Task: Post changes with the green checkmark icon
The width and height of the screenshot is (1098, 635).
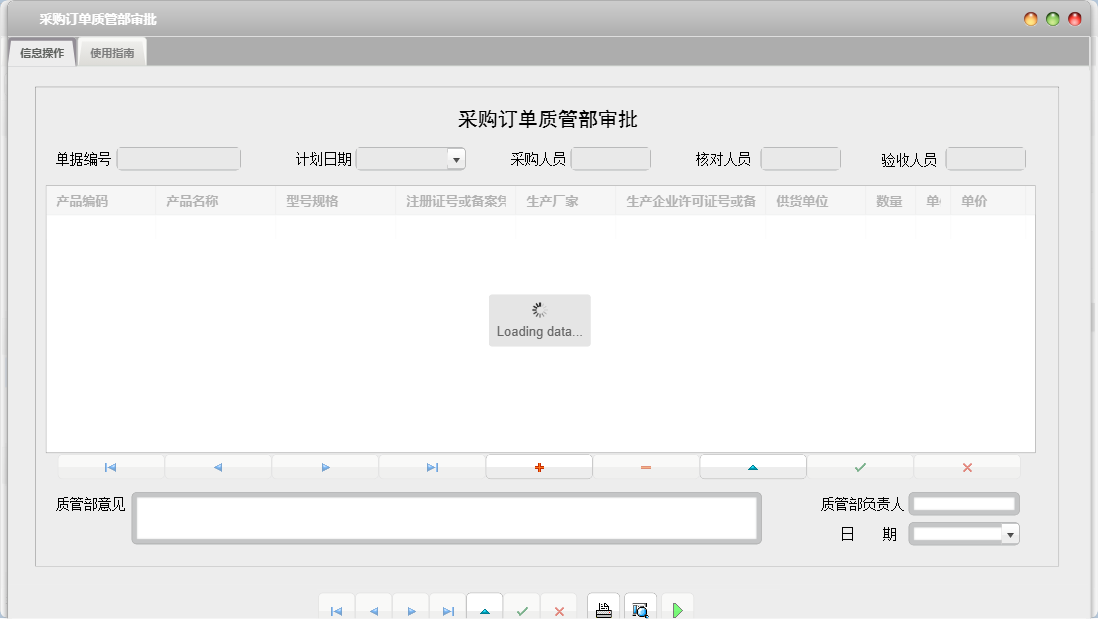Action: tap(860, 466)
